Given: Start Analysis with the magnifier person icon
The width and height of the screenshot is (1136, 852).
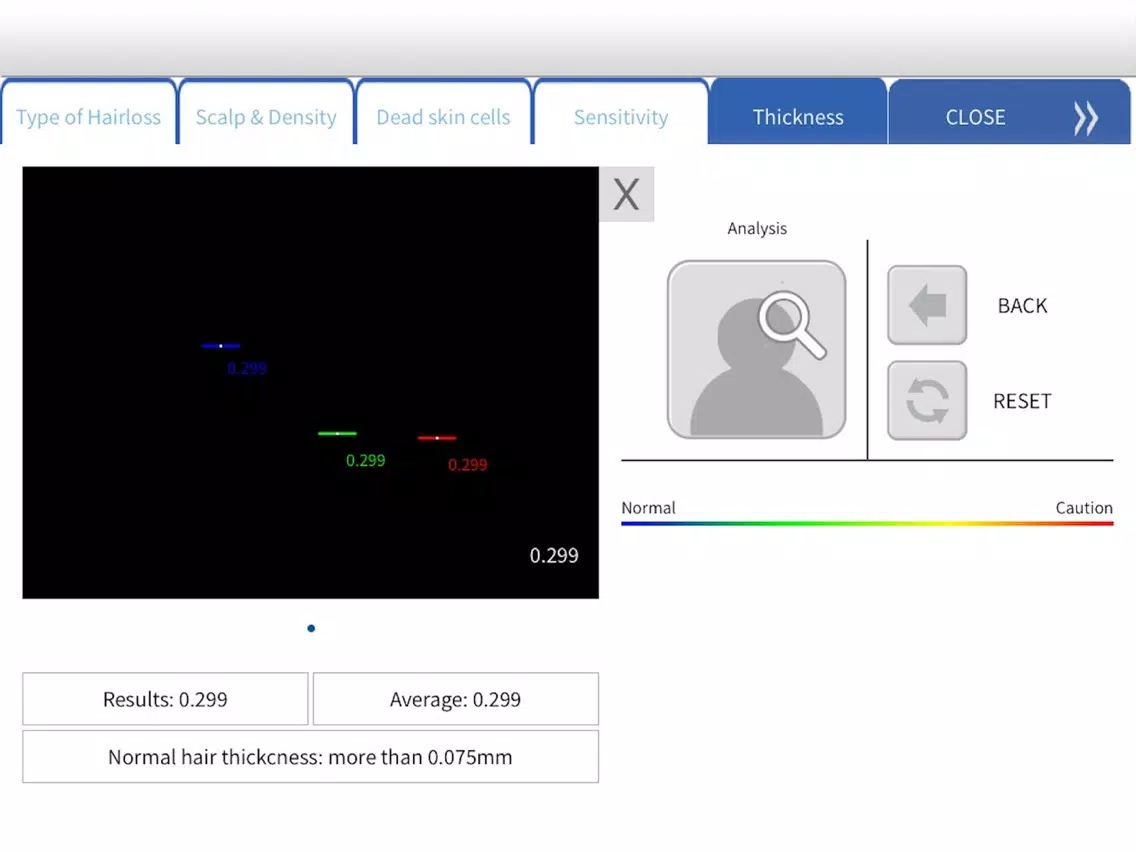Looking at the screenshot, I should coord(756,349).
